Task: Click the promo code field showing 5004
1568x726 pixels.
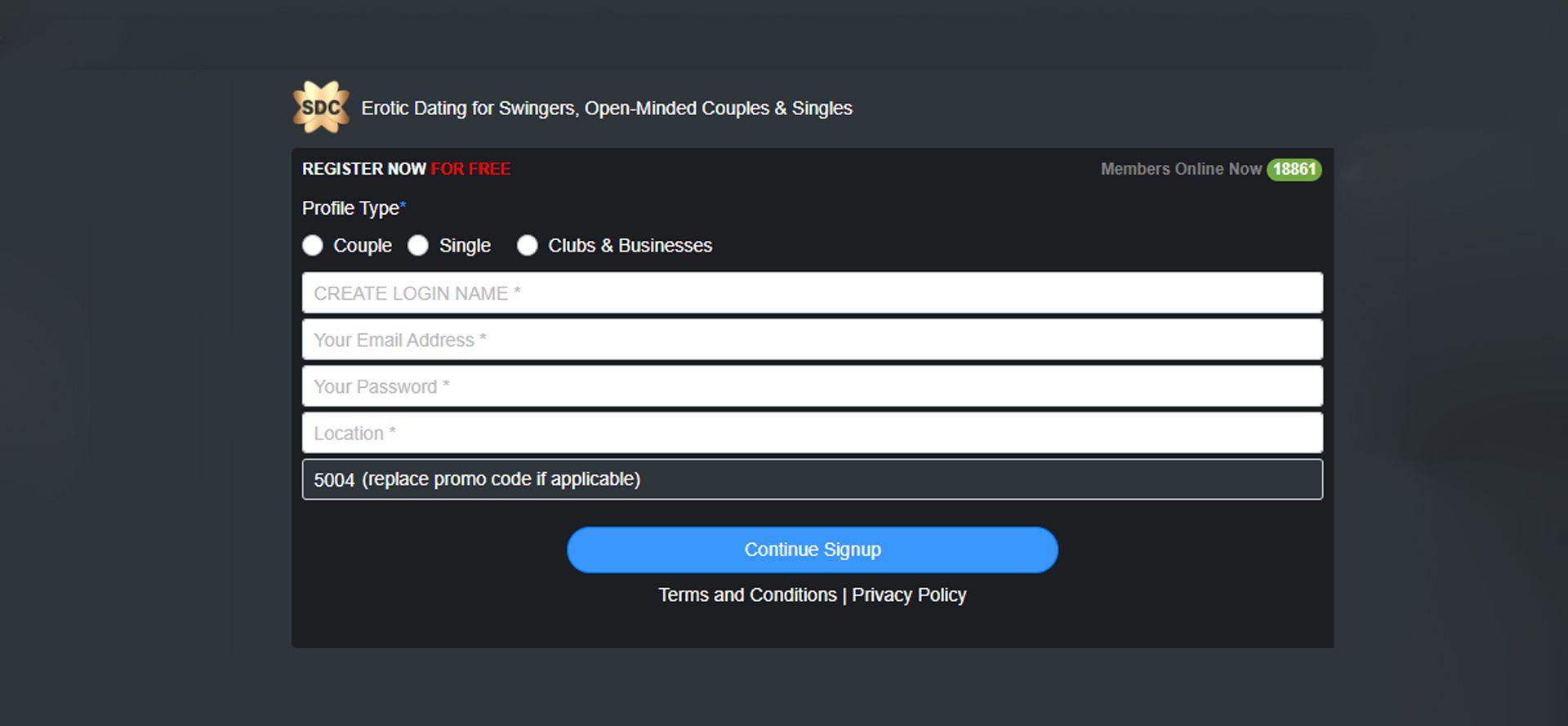Action: (813, 479)
